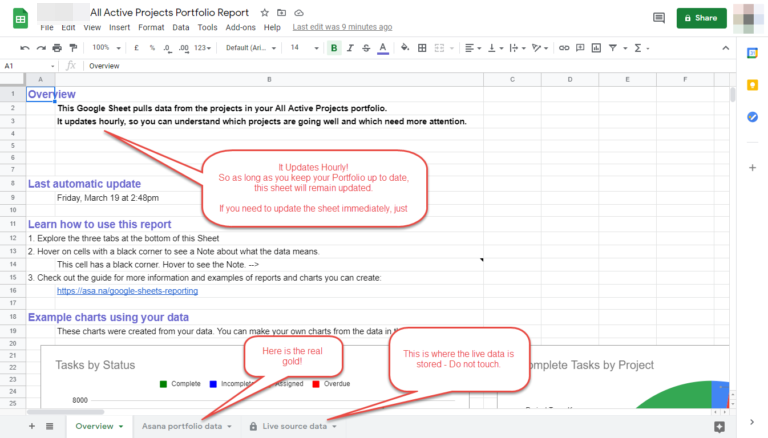
Task: Click the Get add-ons plus icon
Action: (x=752, y=168)
